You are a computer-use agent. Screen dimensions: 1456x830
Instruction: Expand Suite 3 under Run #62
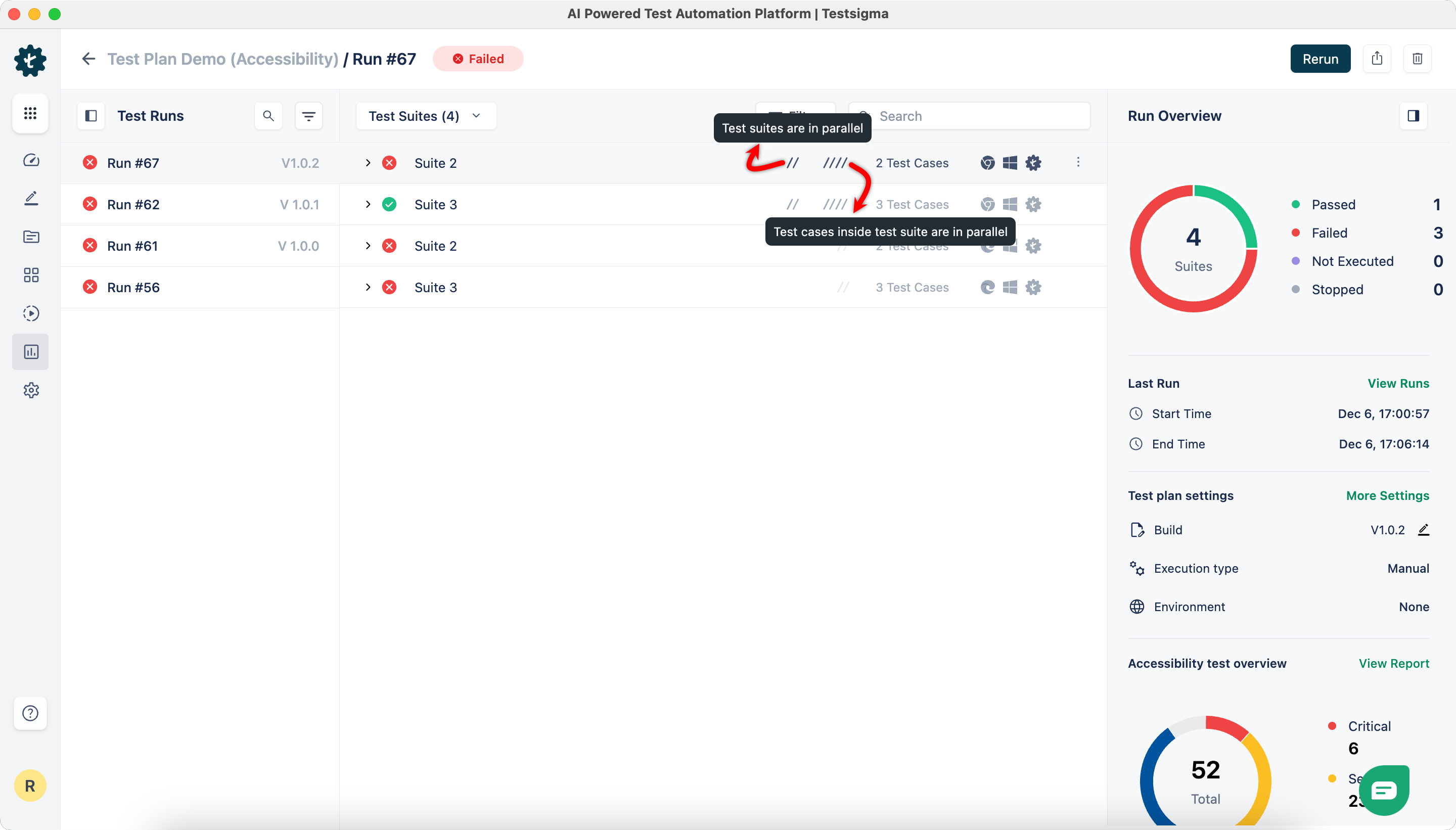tap(368, 204)
